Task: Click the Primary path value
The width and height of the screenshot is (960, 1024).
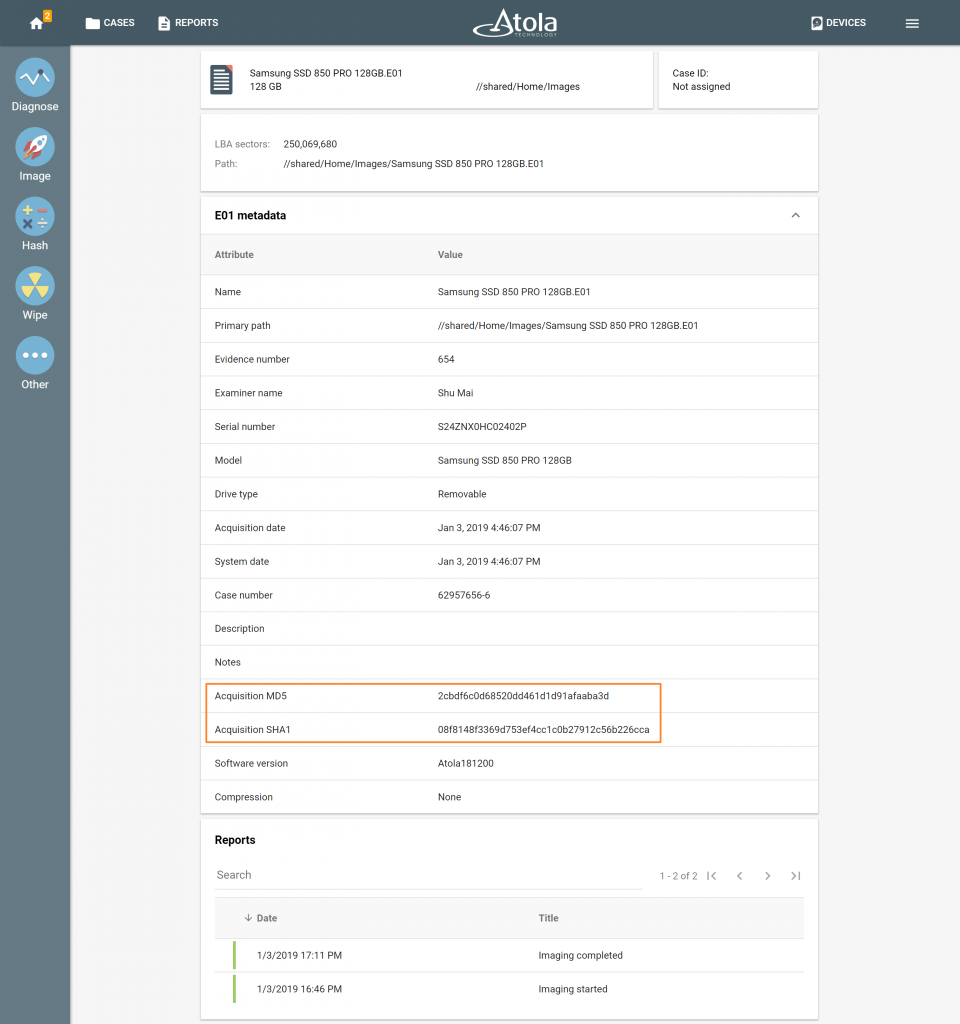Action: (x=568, y=325)
